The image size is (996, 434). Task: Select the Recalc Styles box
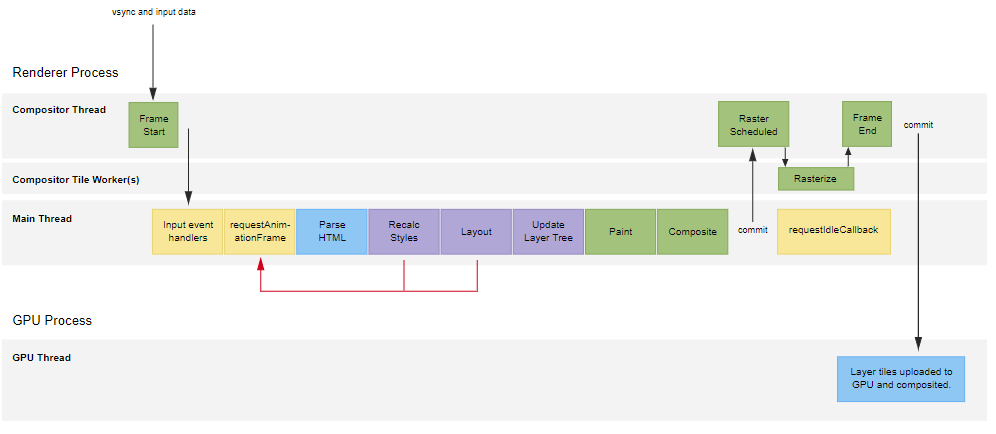[x=404, y=232]
